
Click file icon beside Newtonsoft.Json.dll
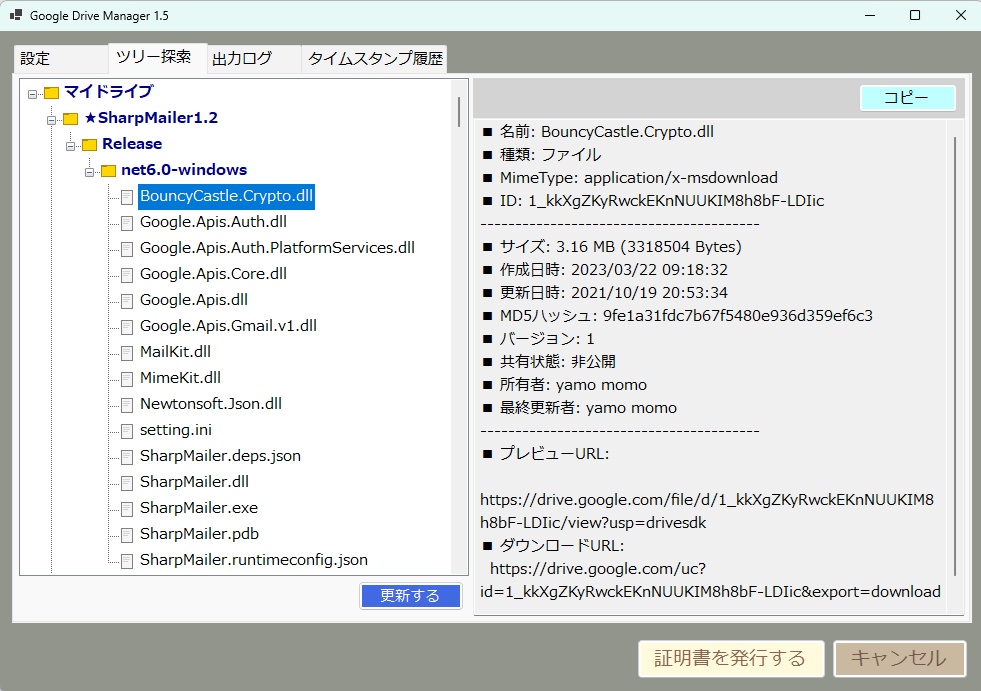coord(126,405)
